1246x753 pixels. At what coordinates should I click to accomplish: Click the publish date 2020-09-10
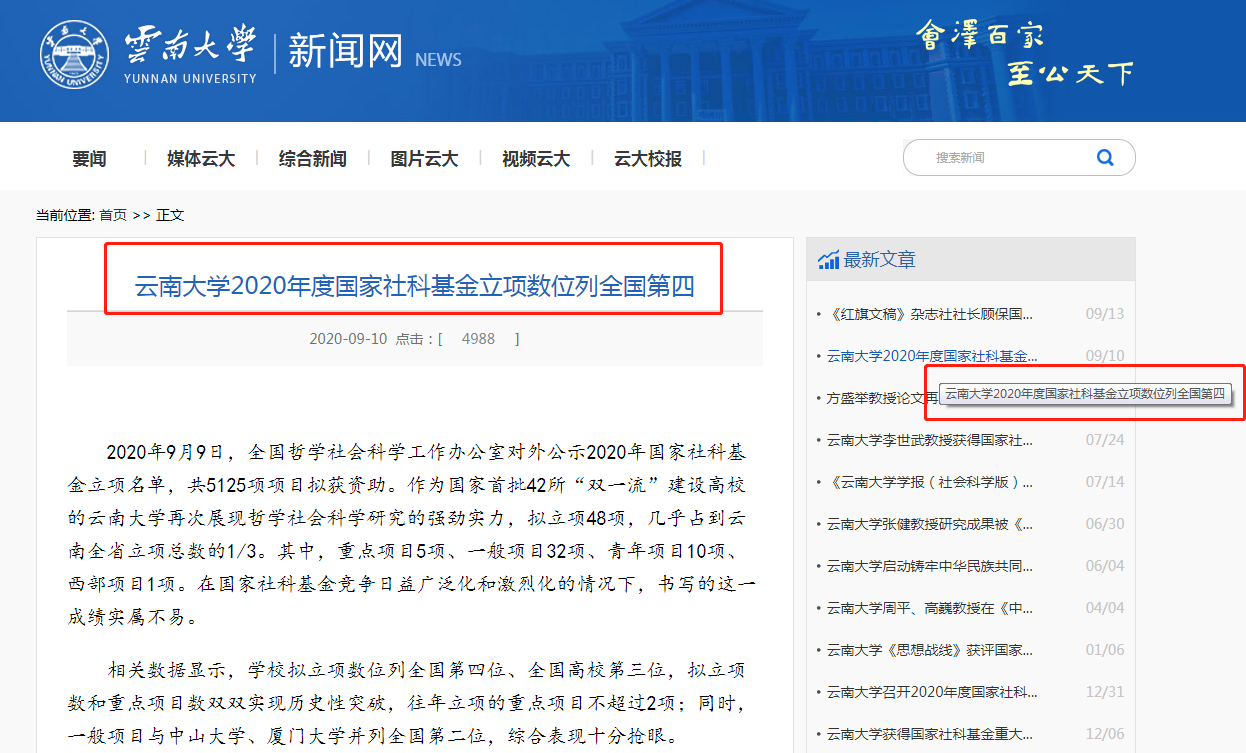click(348, 339)
